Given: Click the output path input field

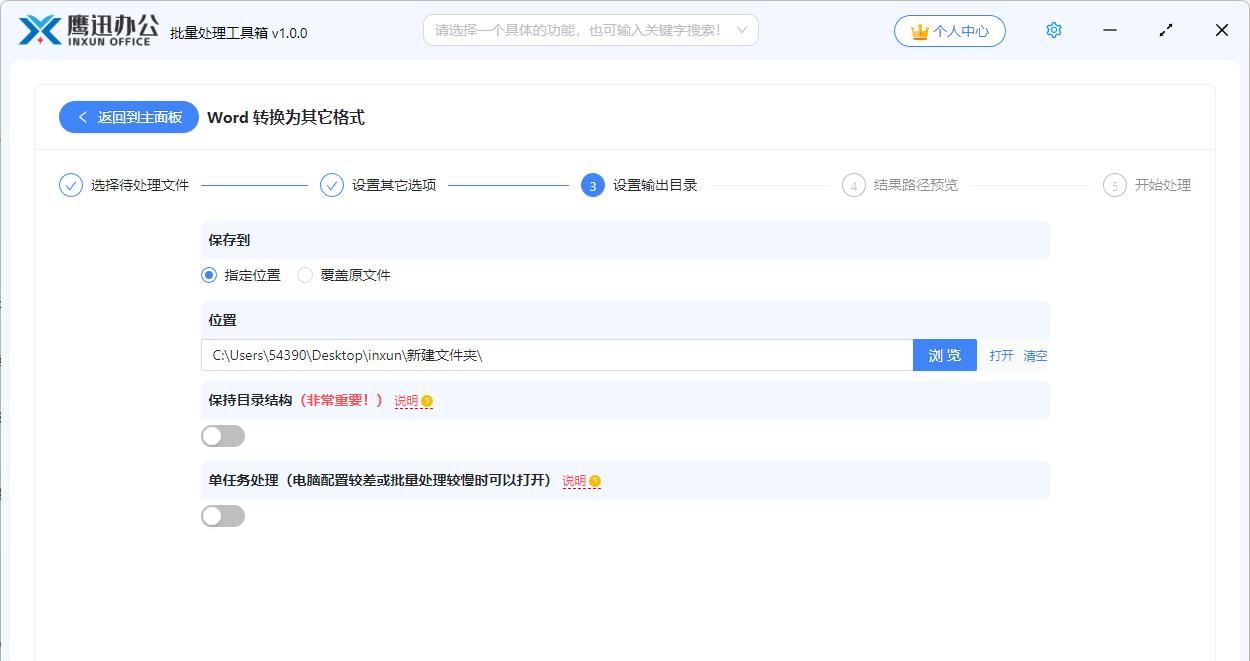Looking at the screenshot, I should (x=550, y=355).
